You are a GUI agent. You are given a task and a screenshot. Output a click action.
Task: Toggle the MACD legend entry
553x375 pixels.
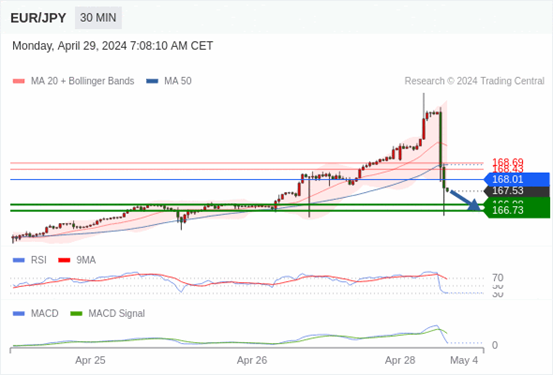[36, 313]
